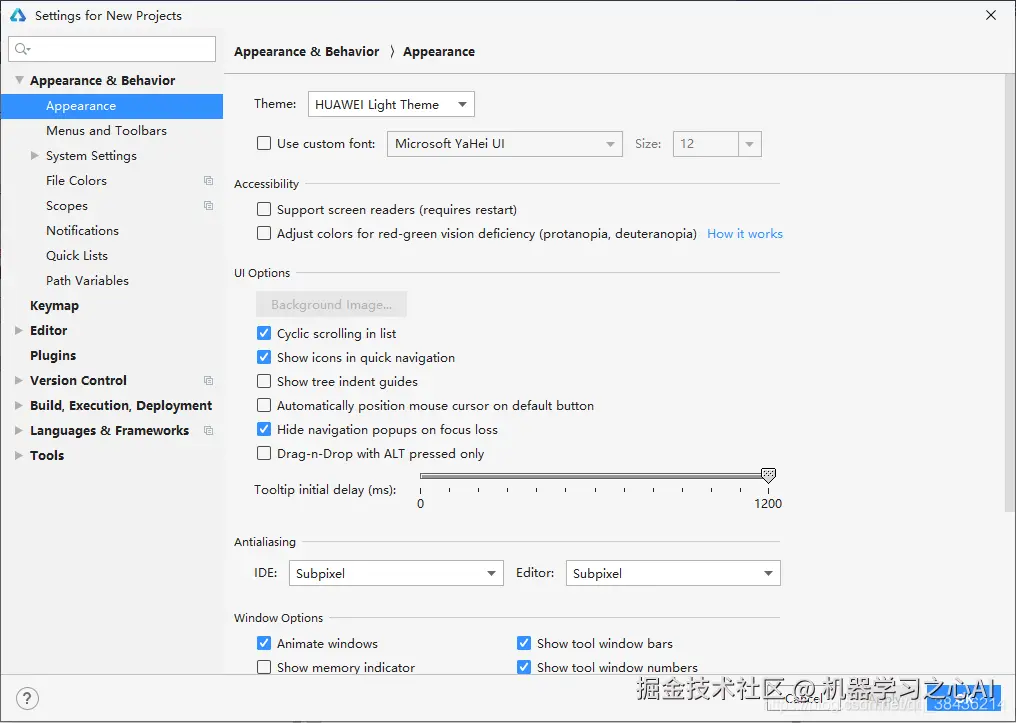Collapse the Appearance & Behavior tree node
The height and width of the screenshot is (723, 1016).
coord(19,80)
